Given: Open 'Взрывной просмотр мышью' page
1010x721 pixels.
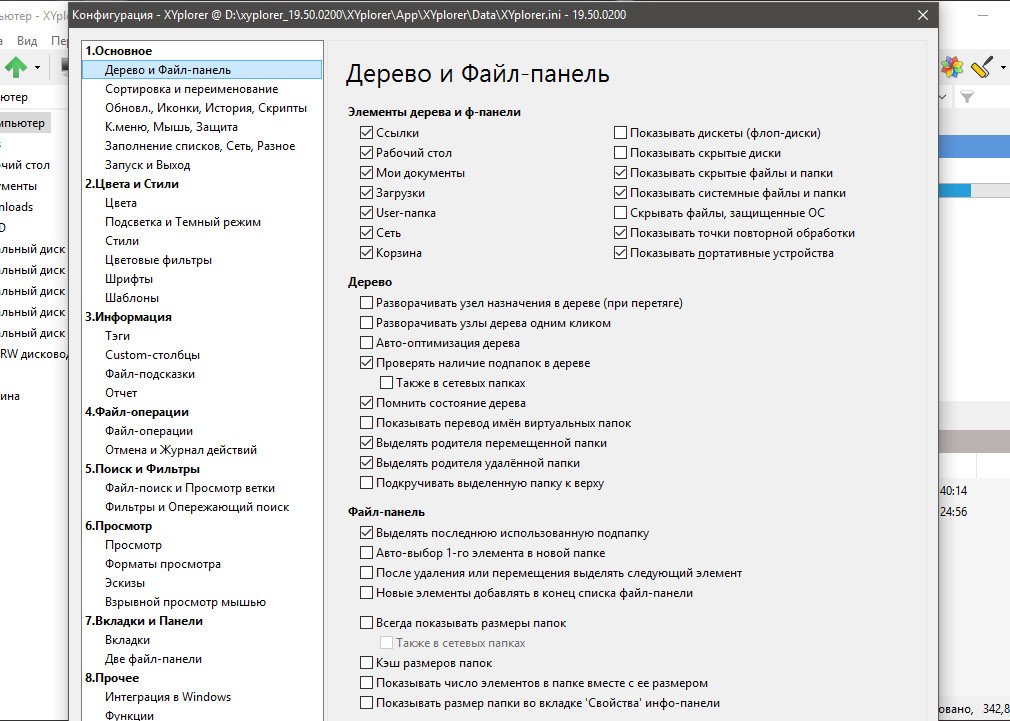Looking at the screenshot, I should coord(186,602).
